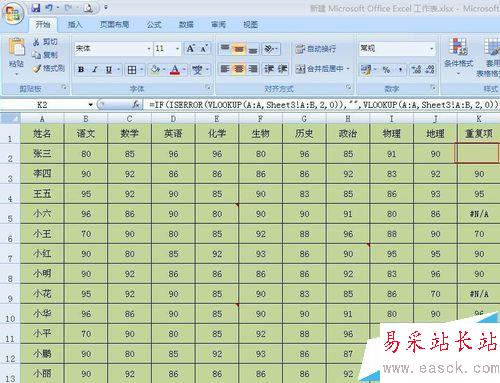Image resolution: width=500 pixels, height=383 pixels.
Task: Apply comma style
Action: [400, 69]
